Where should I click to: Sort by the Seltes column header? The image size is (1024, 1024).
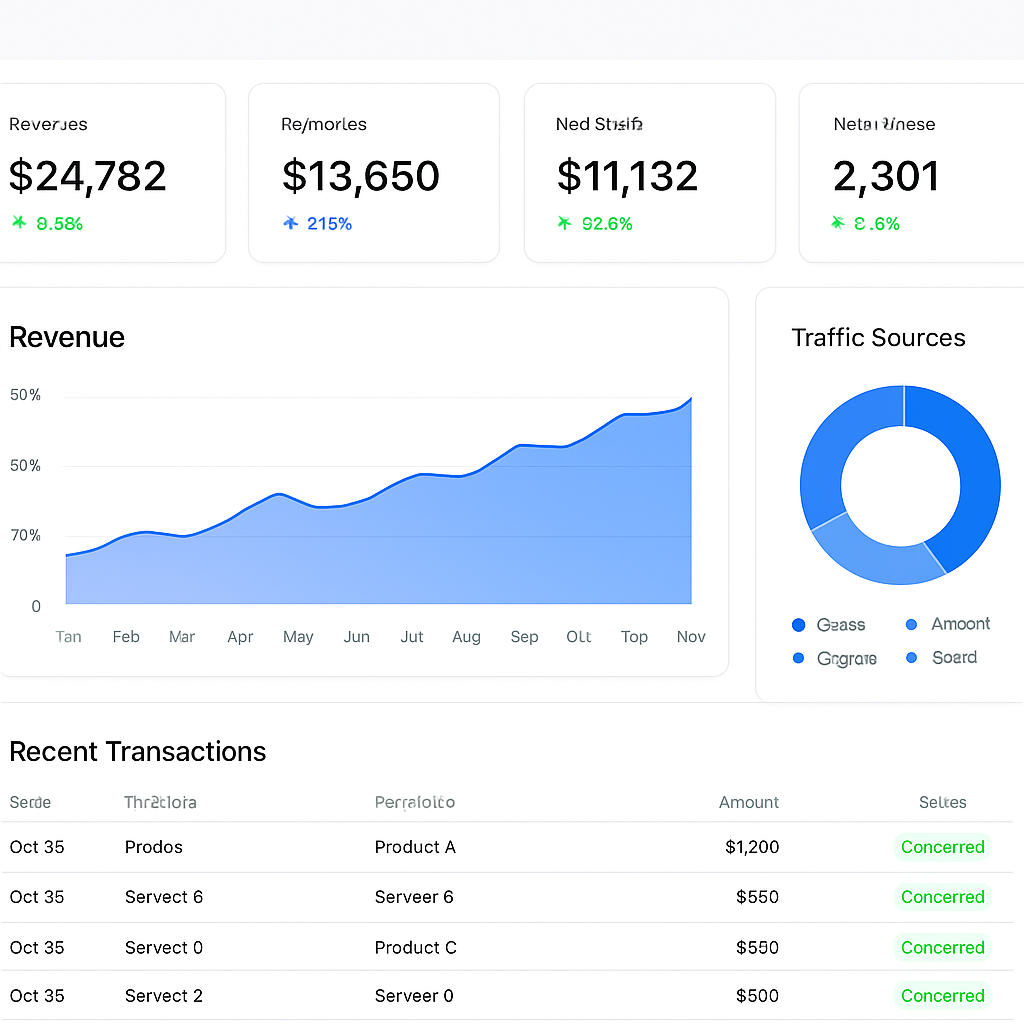pos(942,802)
